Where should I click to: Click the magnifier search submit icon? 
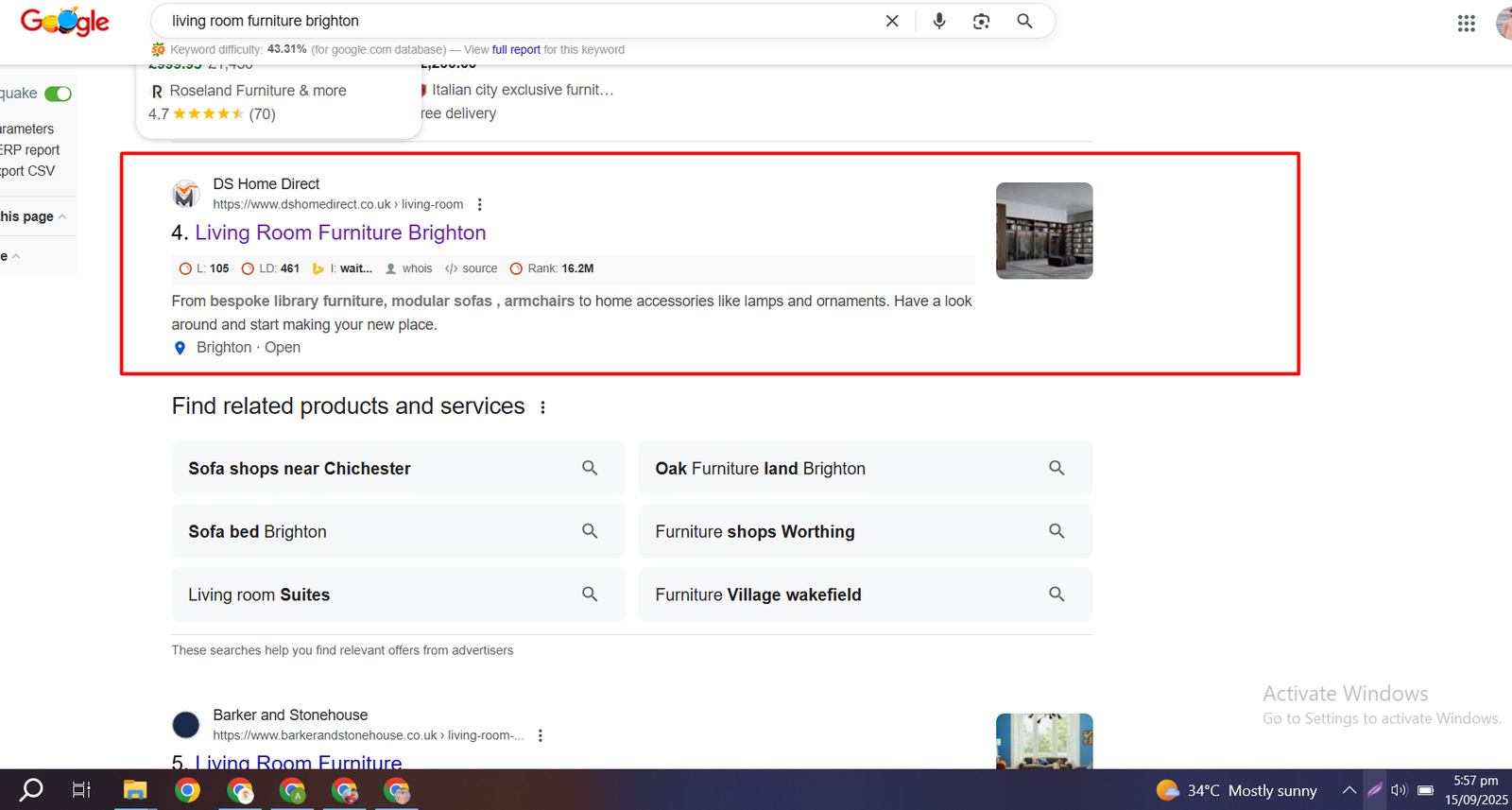(1024, 21)
